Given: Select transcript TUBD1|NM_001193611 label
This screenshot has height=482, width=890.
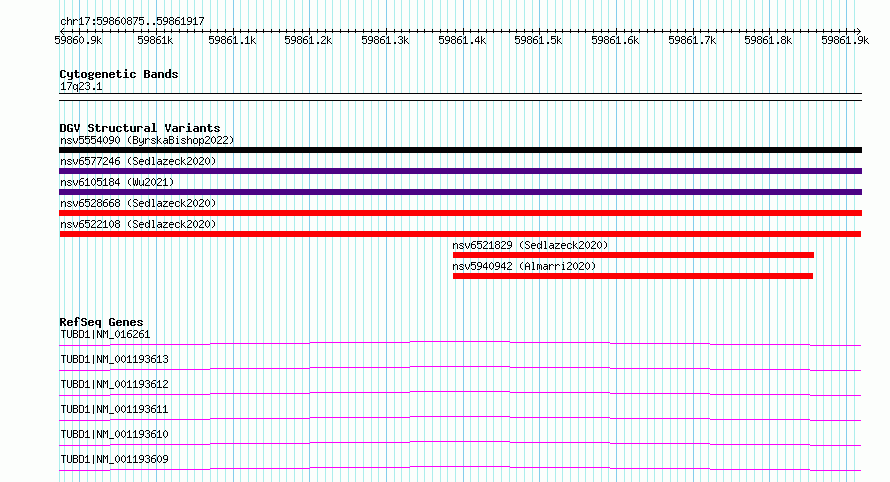Looking at the screenshot, I should (x=114, y=409).
